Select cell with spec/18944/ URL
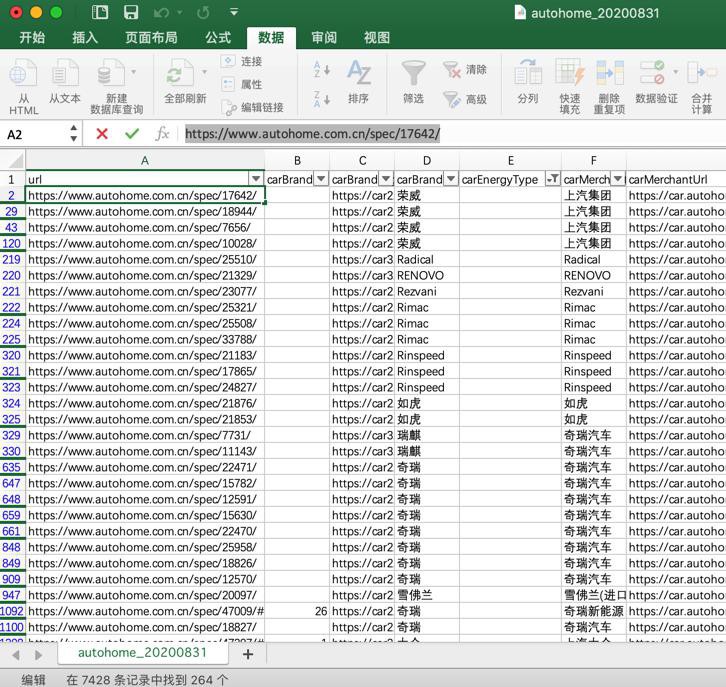This screenshot has width=726, height=687. 145,212
